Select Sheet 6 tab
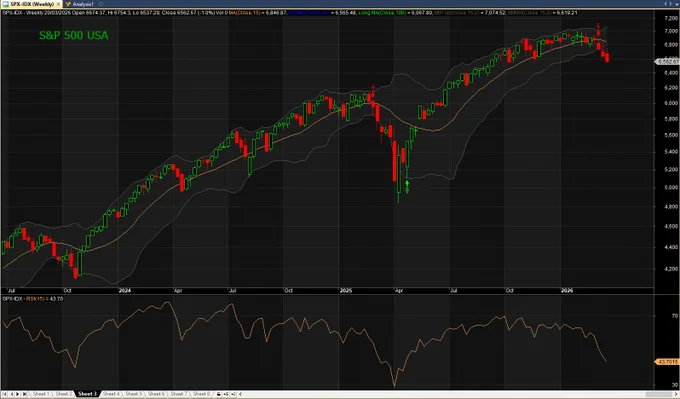 156,394
